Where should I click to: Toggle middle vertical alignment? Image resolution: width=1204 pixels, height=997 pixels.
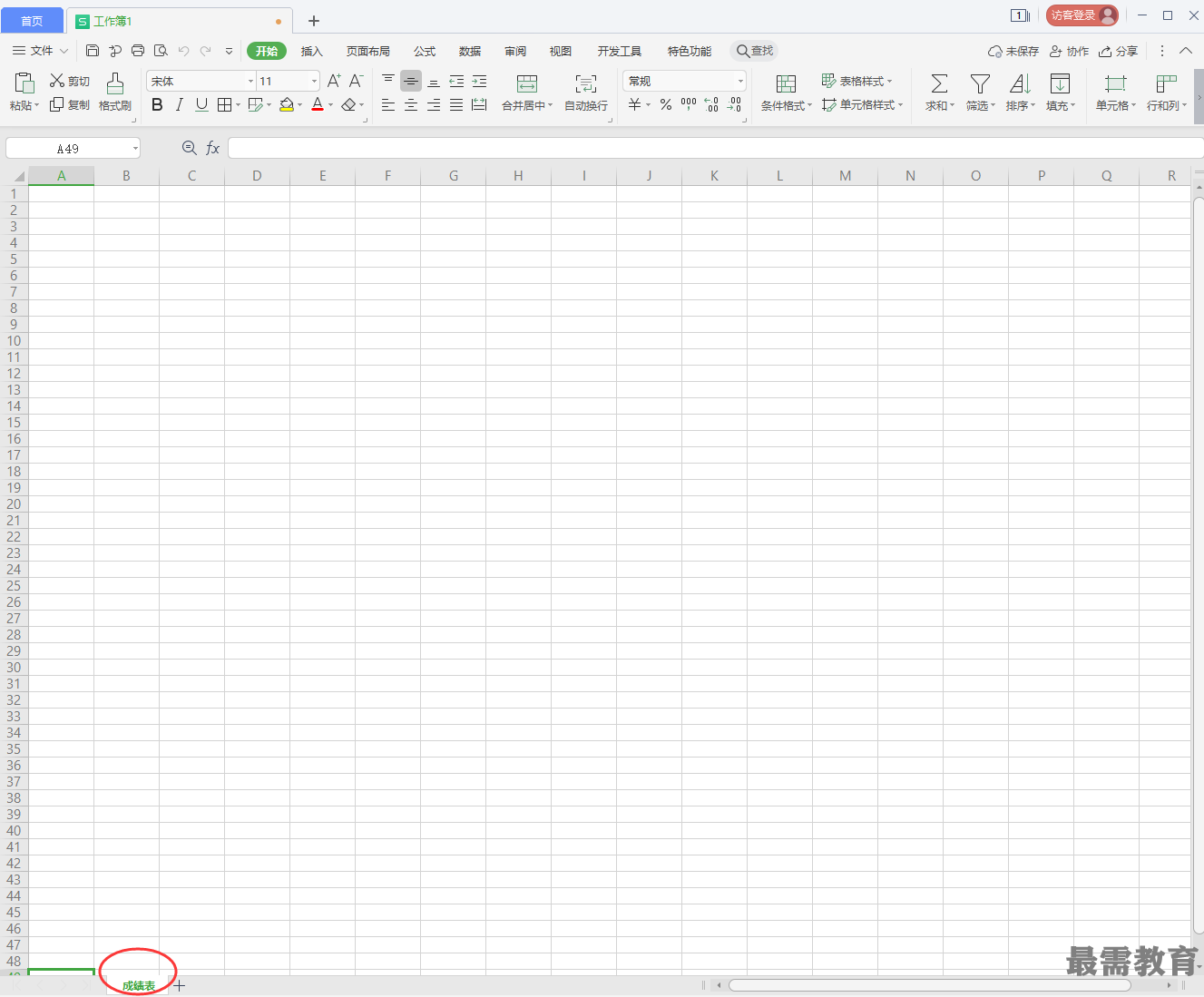pos(411,81)
